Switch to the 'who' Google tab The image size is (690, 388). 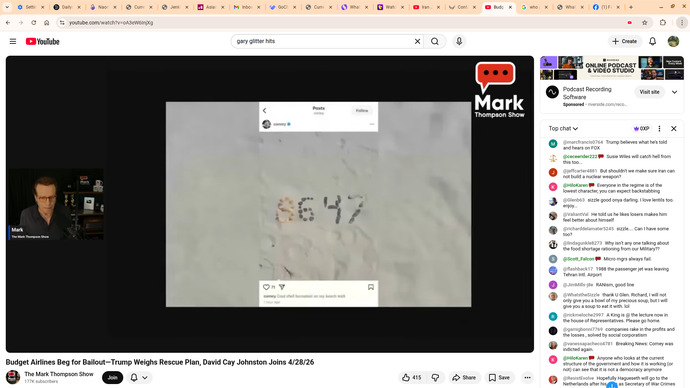[x=535, y=7]
